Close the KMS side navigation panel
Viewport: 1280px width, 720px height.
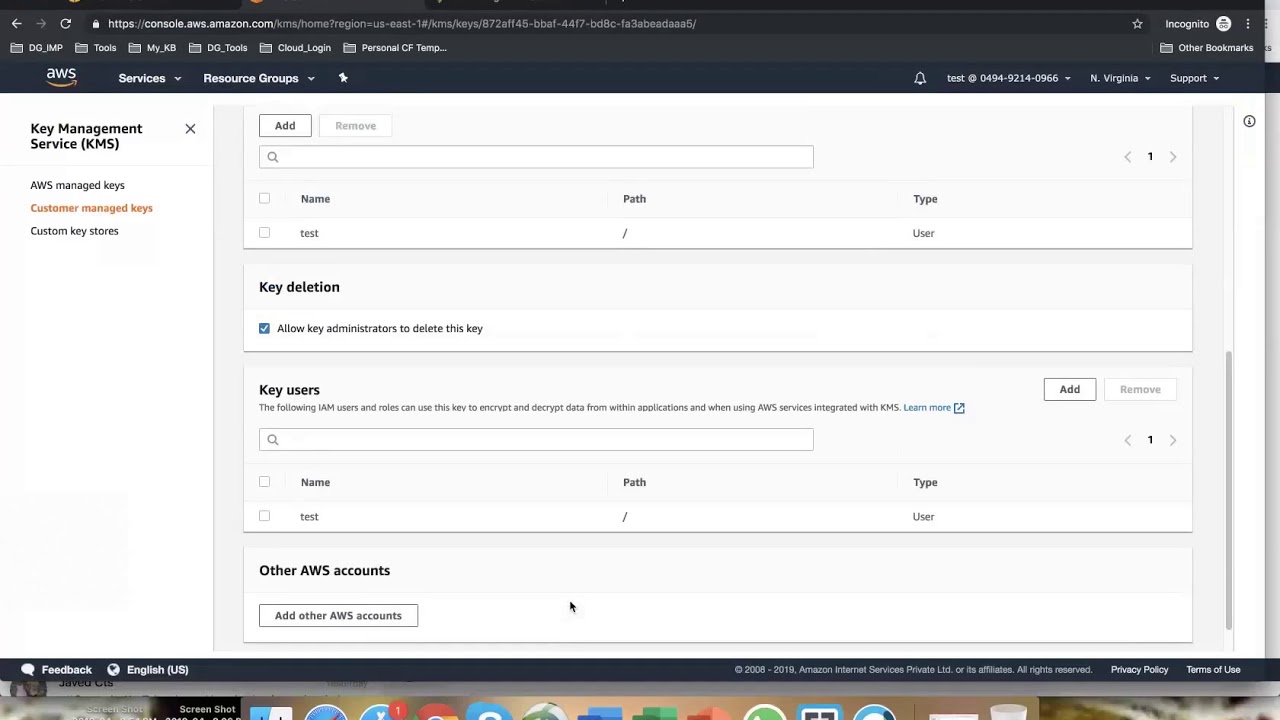click(x=190, y=129)
